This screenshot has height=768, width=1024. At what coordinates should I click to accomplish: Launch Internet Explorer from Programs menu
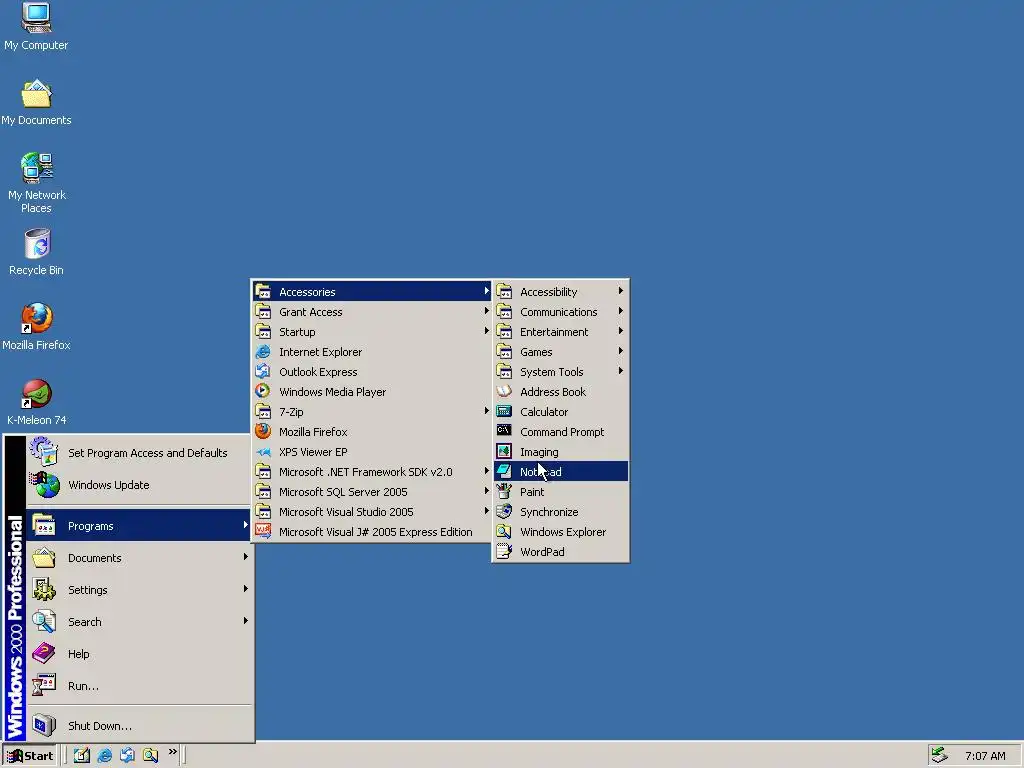coord(372,351)
